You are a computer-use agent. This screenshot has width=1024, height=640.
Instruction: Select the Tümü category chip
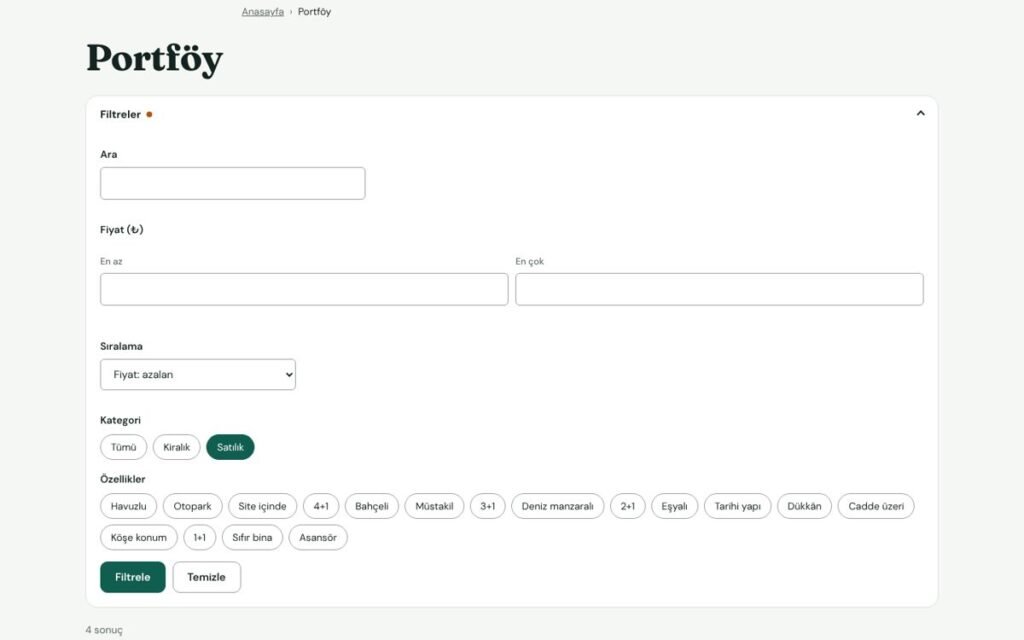pyautogui.click(x=123, y=447)
